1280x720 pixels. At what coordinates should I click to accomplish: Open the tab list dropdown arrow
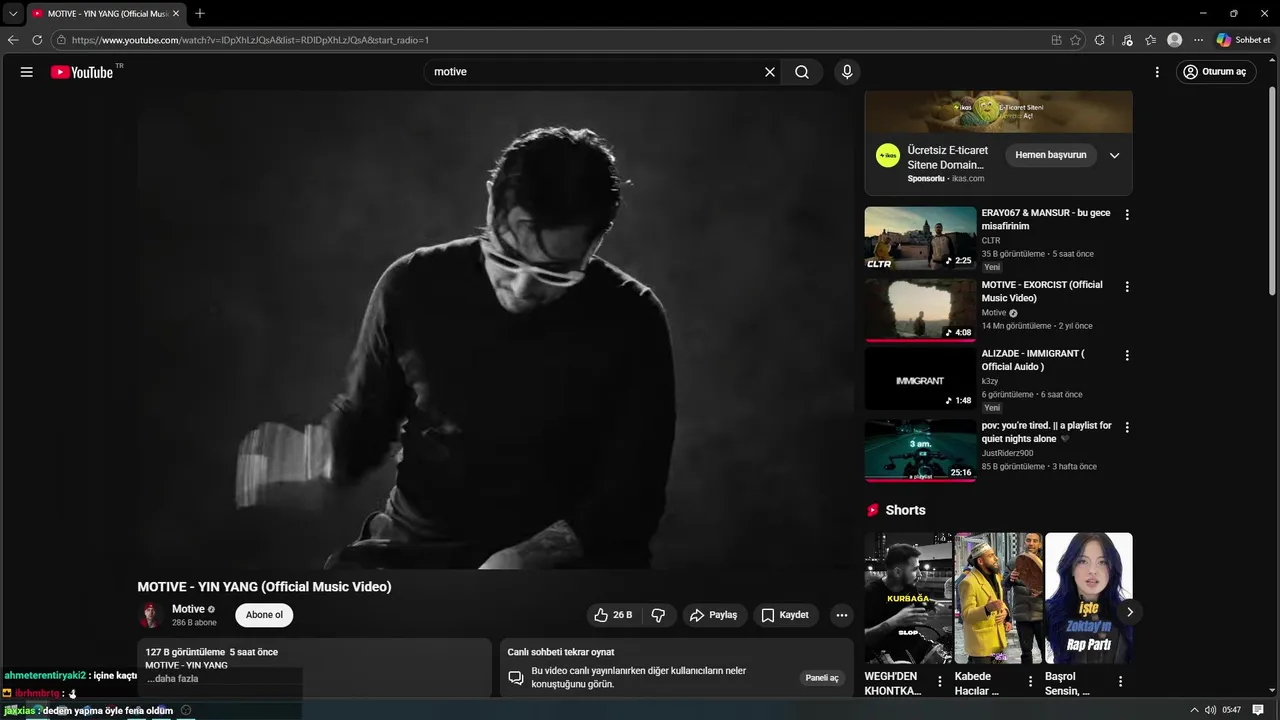click(13, 14)
